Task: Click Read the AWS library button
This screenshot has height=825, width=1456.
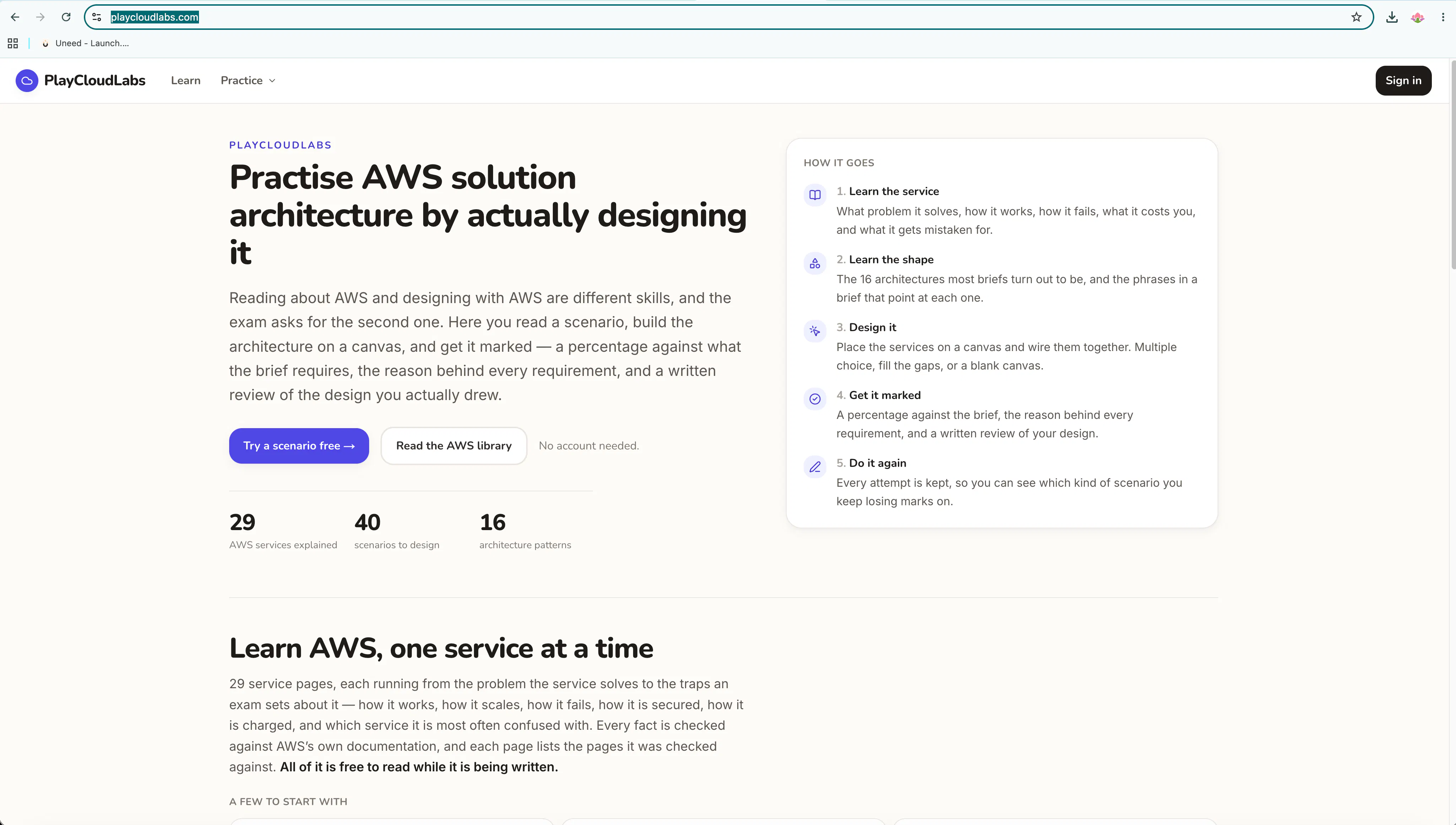Action: [x=454, y=446]
